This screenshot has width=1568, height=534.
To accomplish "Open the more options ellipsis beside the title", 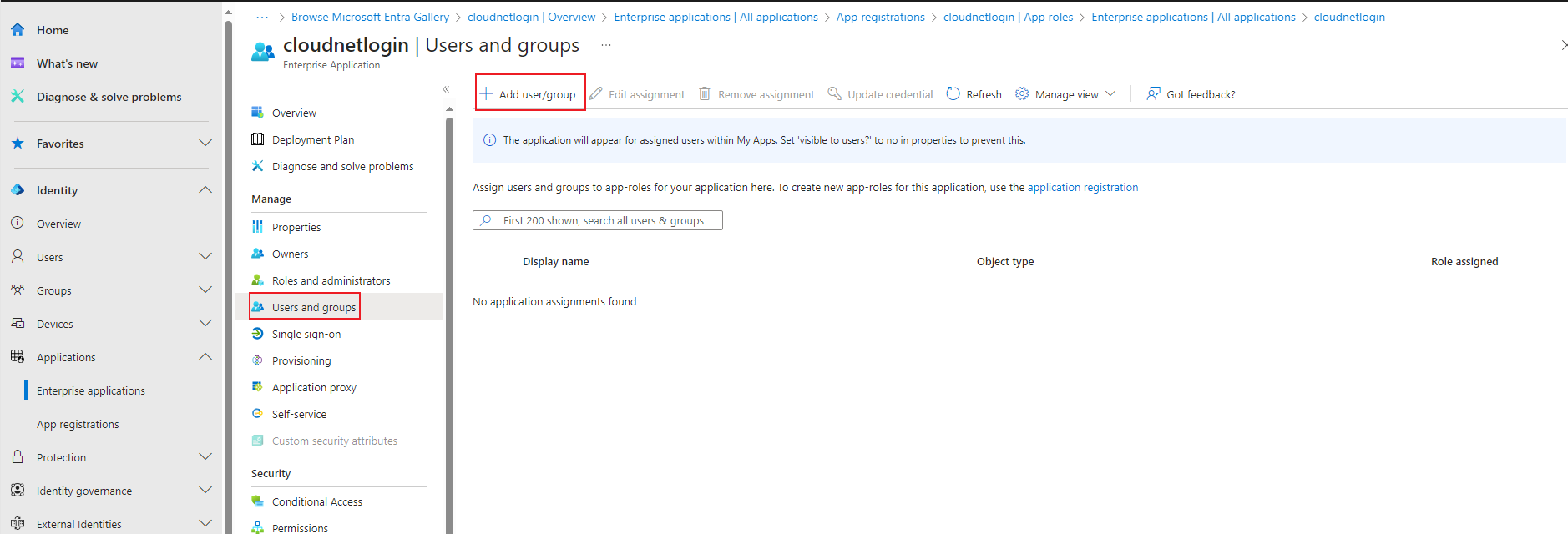I will [605, 45].
